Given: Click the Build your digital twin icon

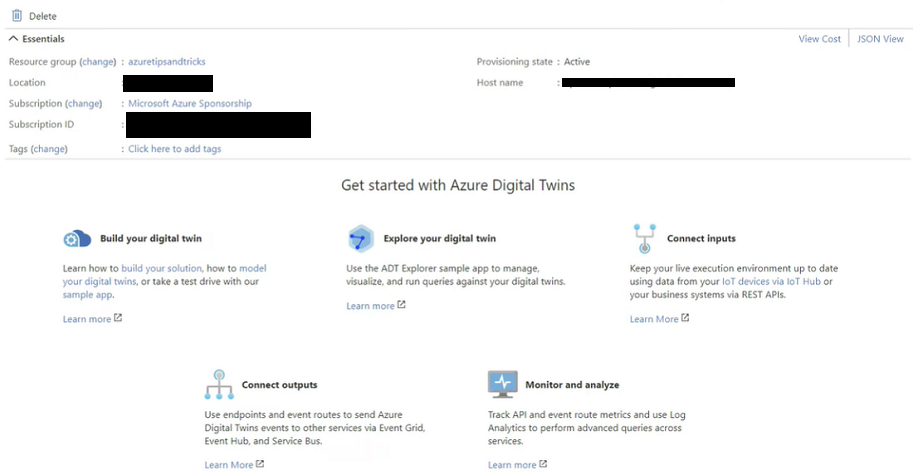Looking at the screenshot, I should [77, 239].
